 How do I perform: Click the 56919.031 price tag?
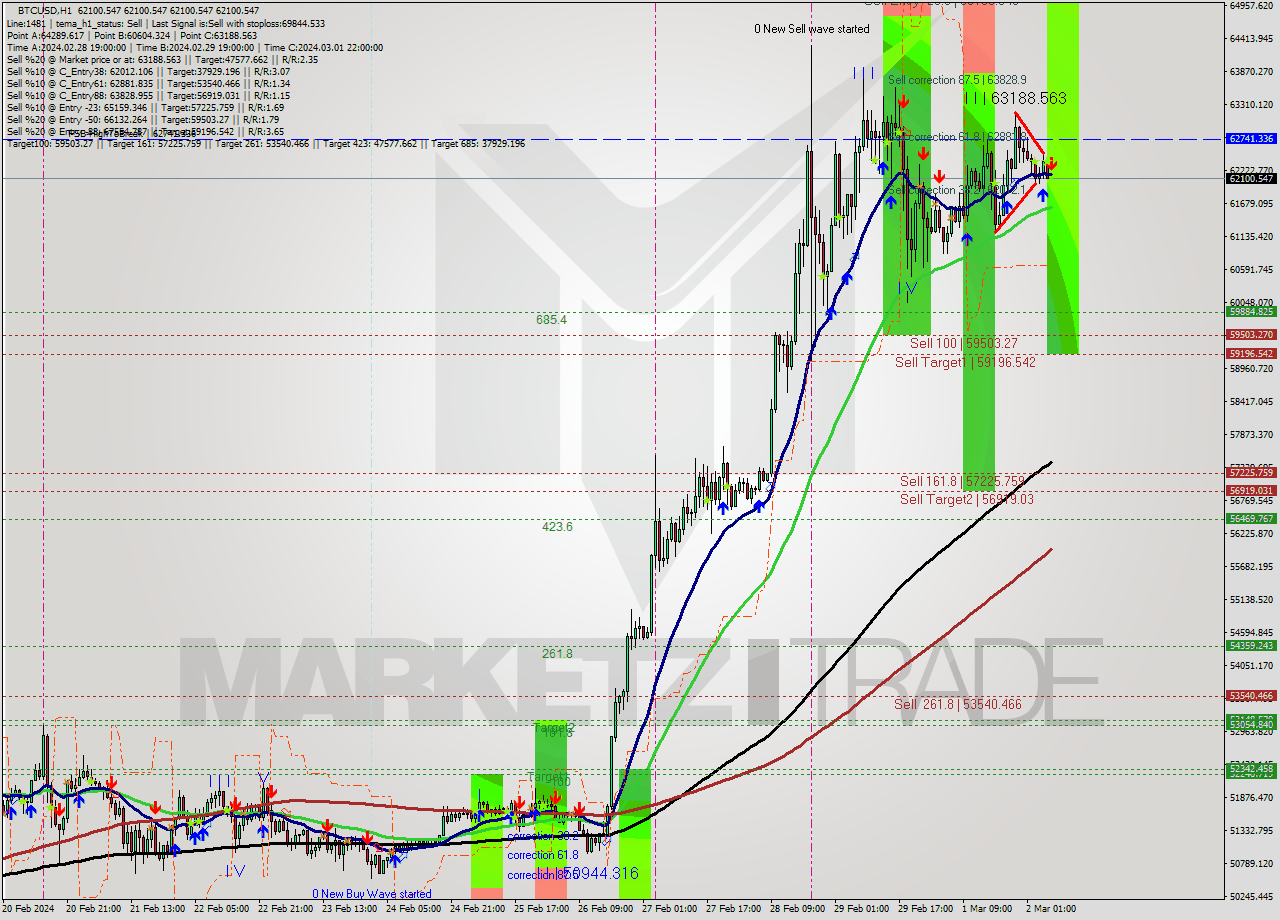[x=1251, y=490]
